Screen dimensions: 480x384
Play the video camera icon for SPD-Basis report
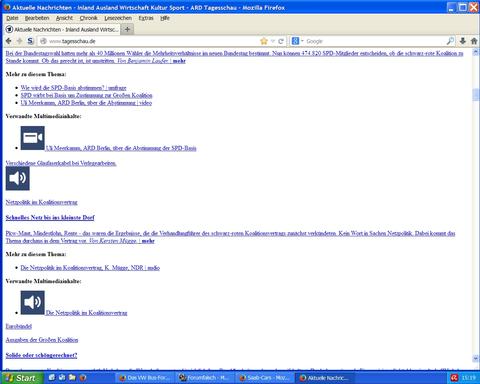32,138
